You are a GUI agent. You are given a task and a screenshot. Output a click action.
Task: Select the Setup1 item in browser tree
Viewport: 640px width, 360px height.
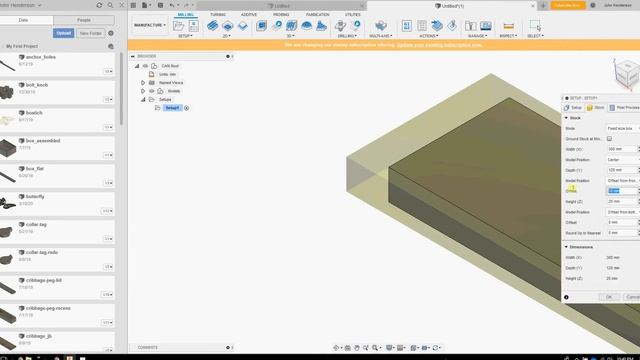172,108
